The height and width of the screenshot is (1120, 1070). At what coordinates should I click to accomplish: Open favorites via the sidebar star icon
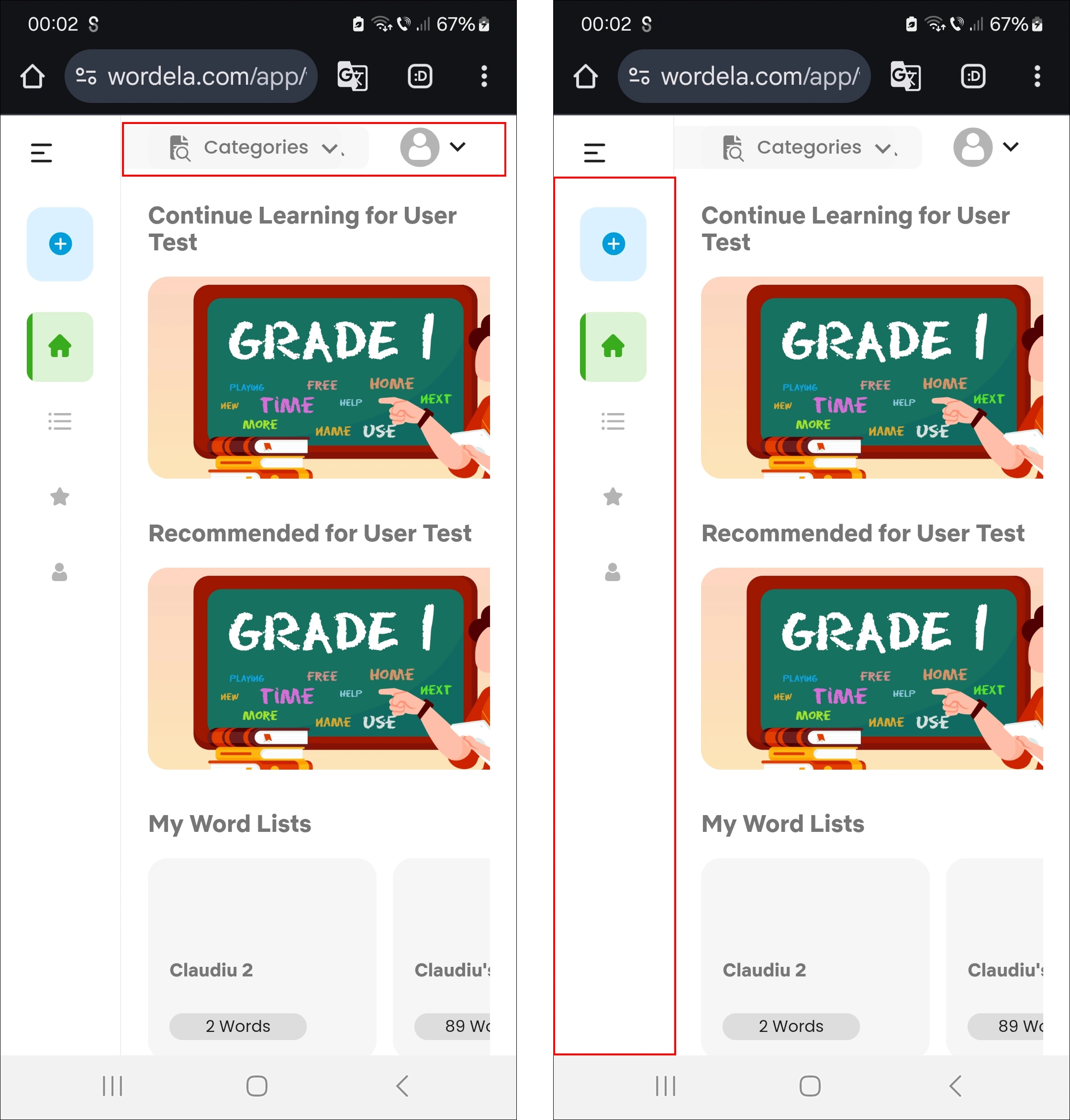(x=60, y=496)
